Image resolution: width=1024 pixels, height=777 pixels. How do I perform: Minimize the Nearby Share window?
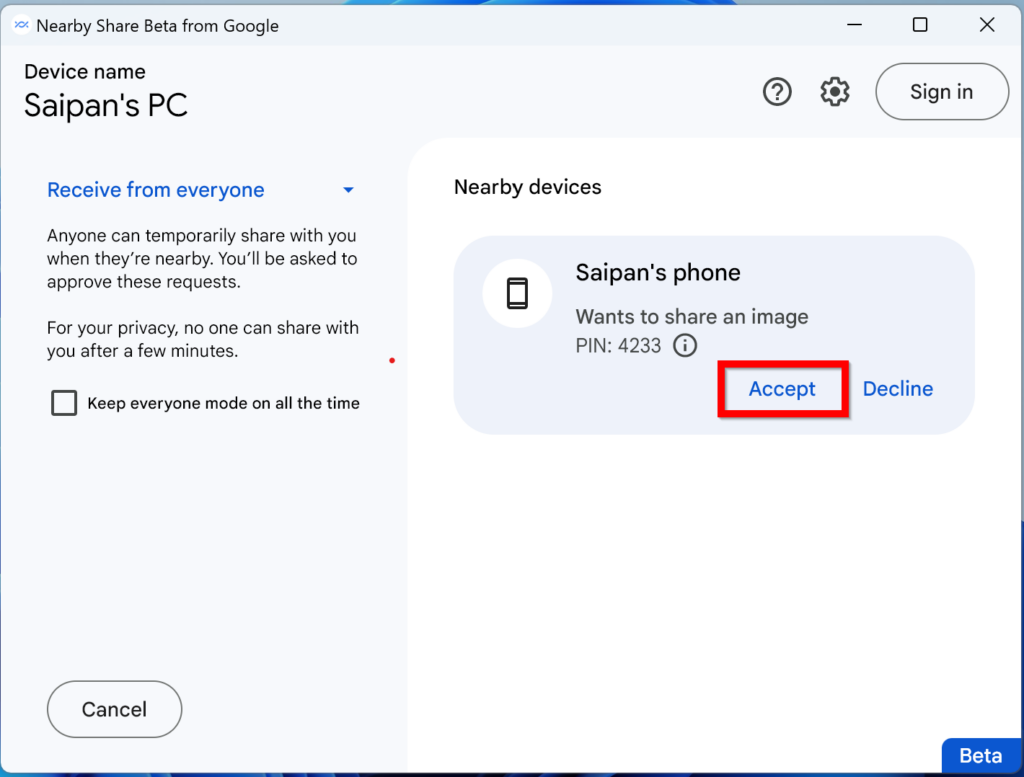(x=853, y=26)
